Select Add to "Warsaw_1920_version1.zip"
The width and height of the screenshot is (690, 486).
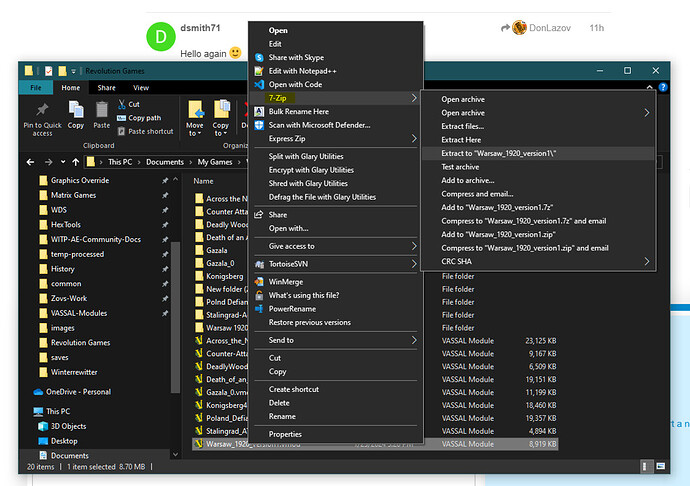(x=537, y=234)
